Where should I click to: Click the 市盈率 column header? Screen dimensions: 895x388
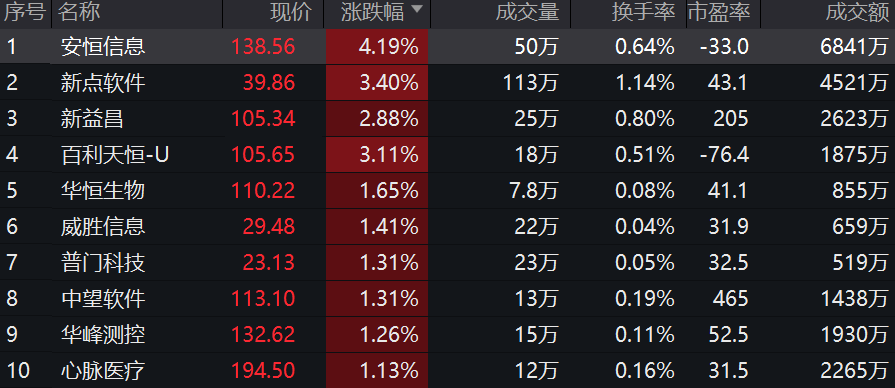tap(719, 13)
